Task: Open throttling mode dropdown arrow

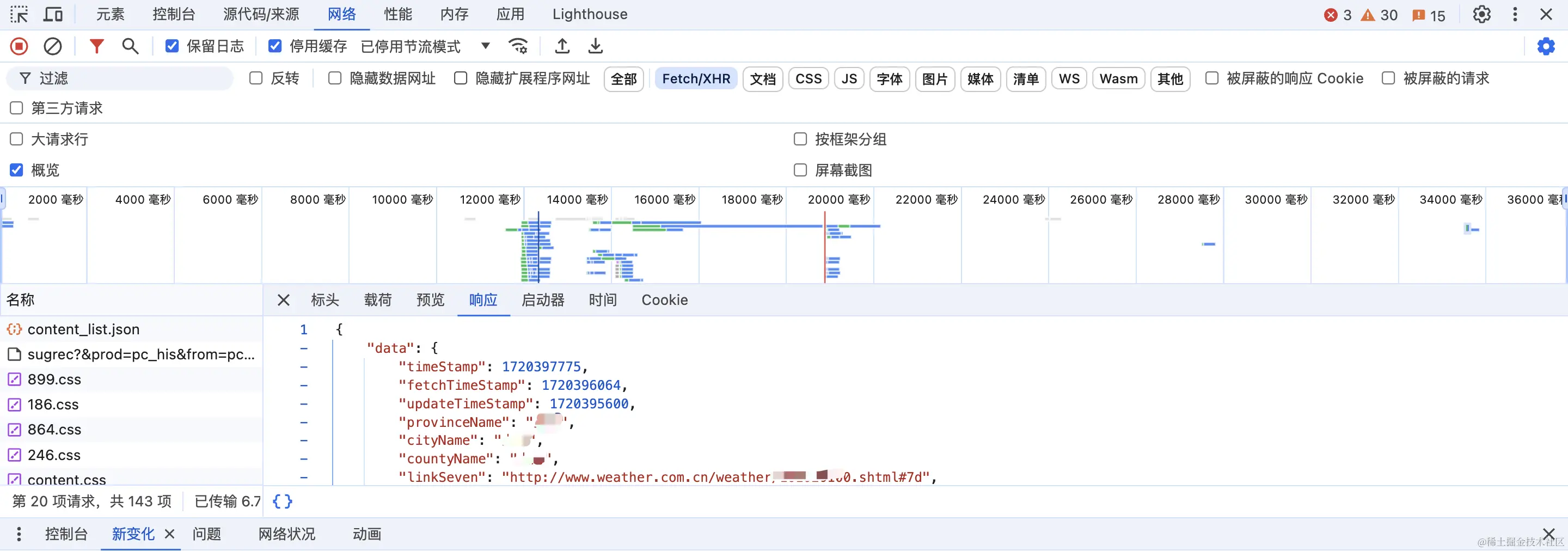Action: tap(485, 46)
